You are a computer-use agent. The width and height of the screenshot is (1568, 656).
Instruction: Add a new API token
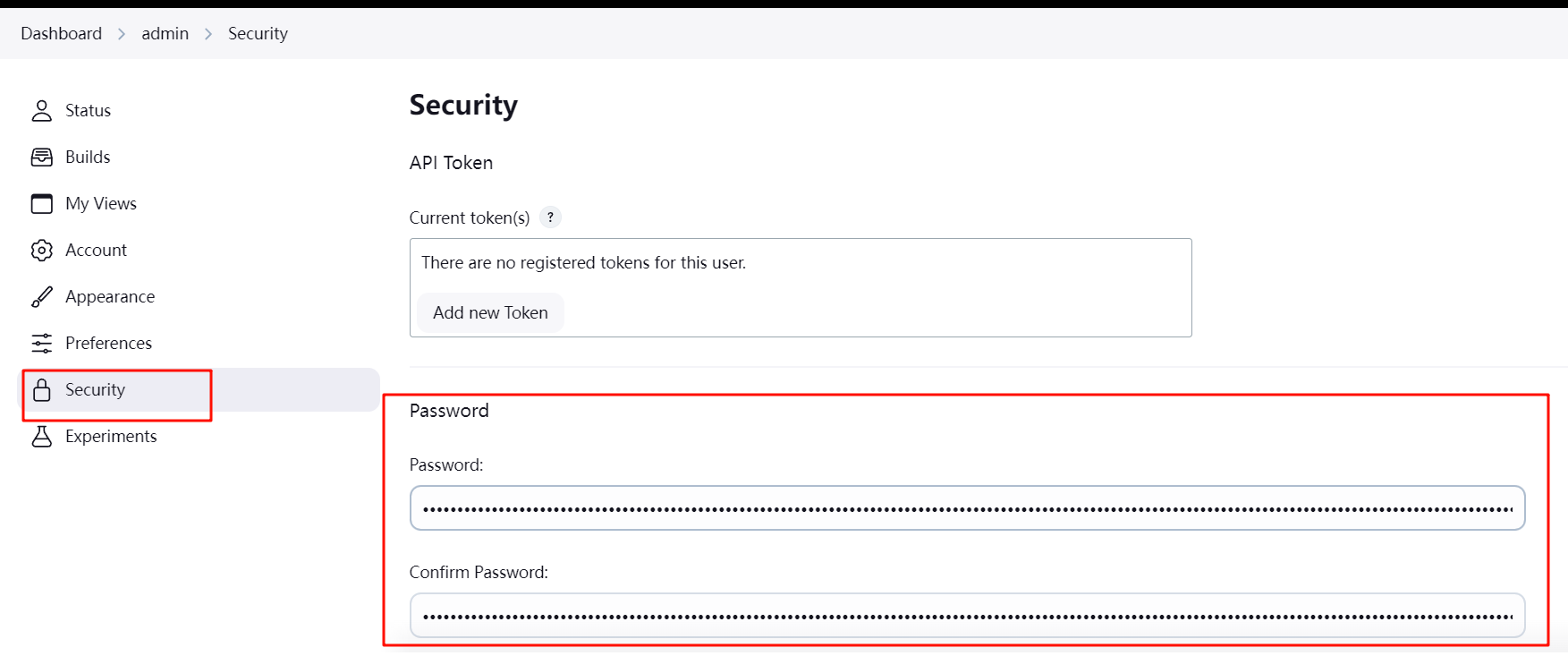[490, 312]
